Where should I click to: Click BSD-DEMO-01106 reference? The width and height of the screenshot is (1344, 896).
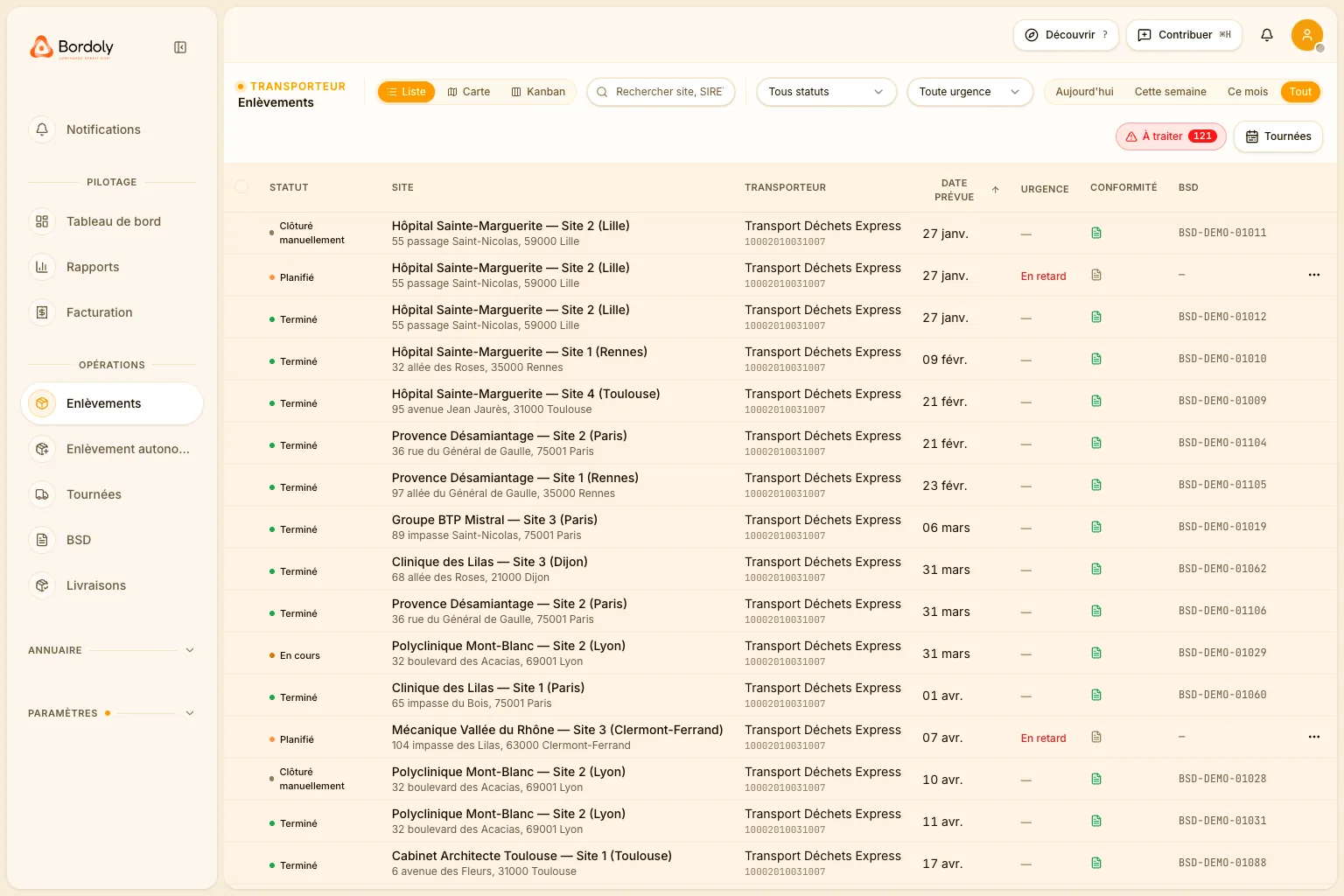(x=1222, y=611)
